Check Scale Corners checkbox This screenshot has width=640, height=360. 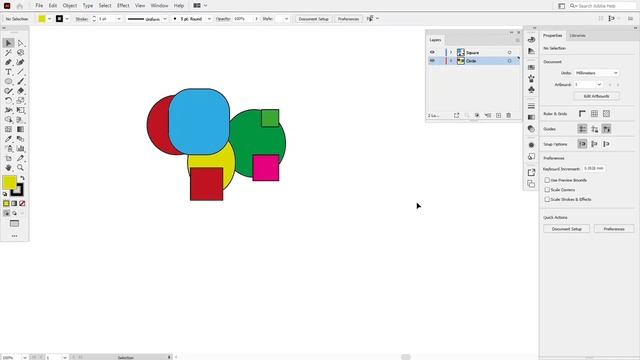[x=547, y=190]
